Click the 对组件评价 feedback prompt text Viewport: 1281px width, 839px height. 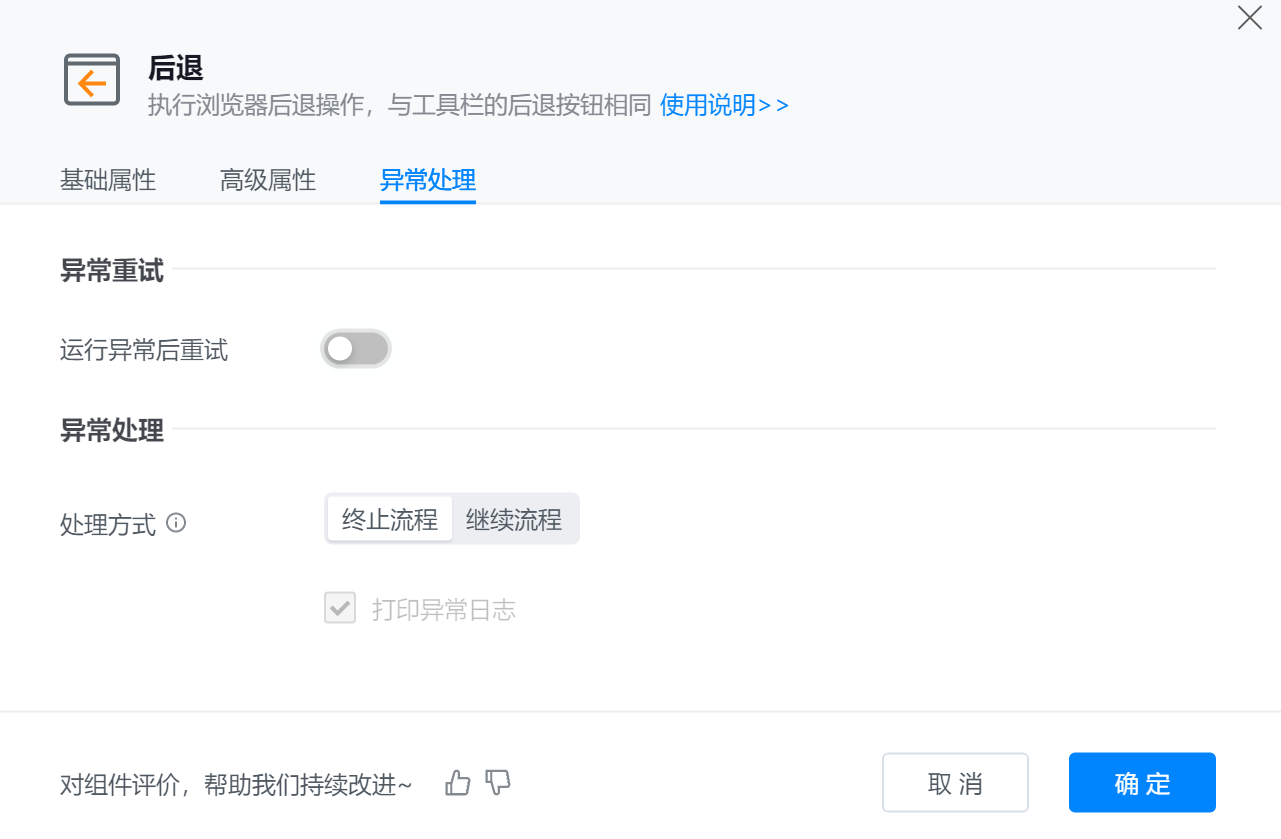[x=236, y=785]
